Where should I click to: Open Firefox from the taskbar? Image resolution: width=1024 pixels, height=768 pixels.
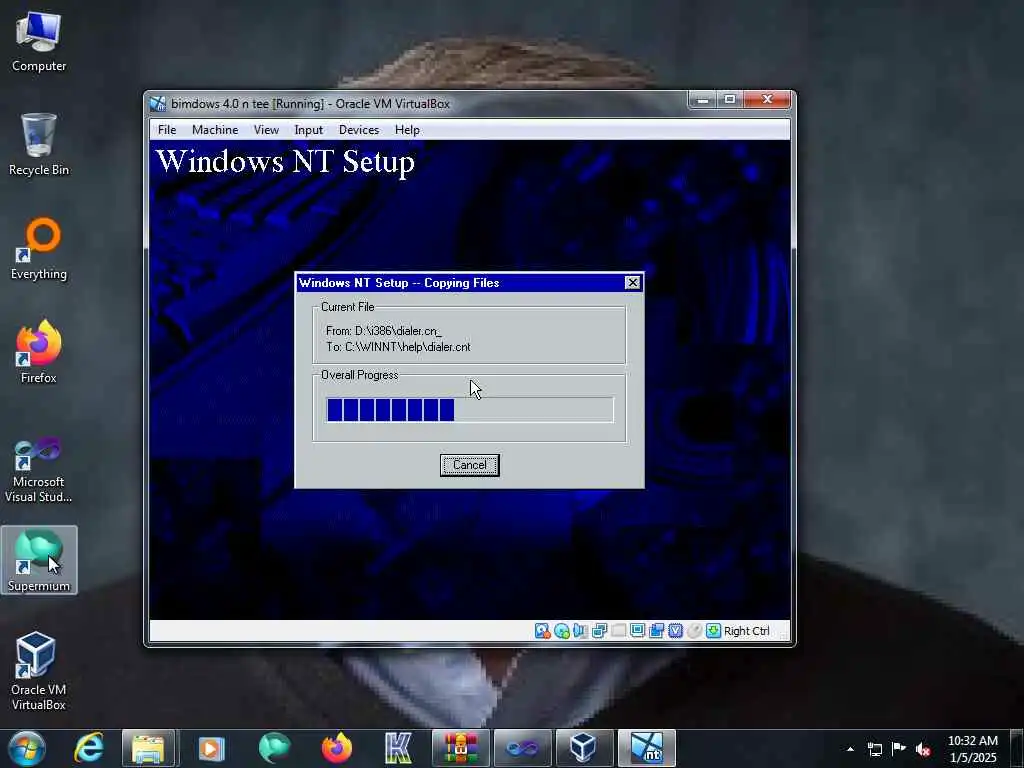coord(336,748)
